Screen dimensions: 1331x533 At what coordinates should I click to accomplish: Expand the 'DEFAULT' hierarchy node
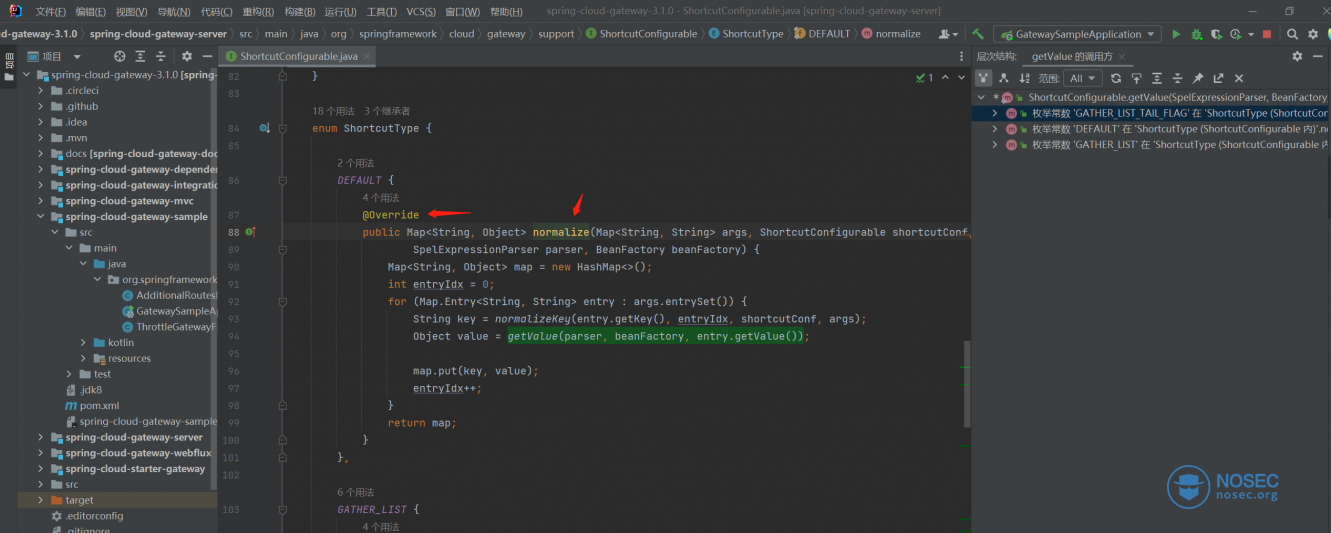pyautogui.click(x=994, y=129)
